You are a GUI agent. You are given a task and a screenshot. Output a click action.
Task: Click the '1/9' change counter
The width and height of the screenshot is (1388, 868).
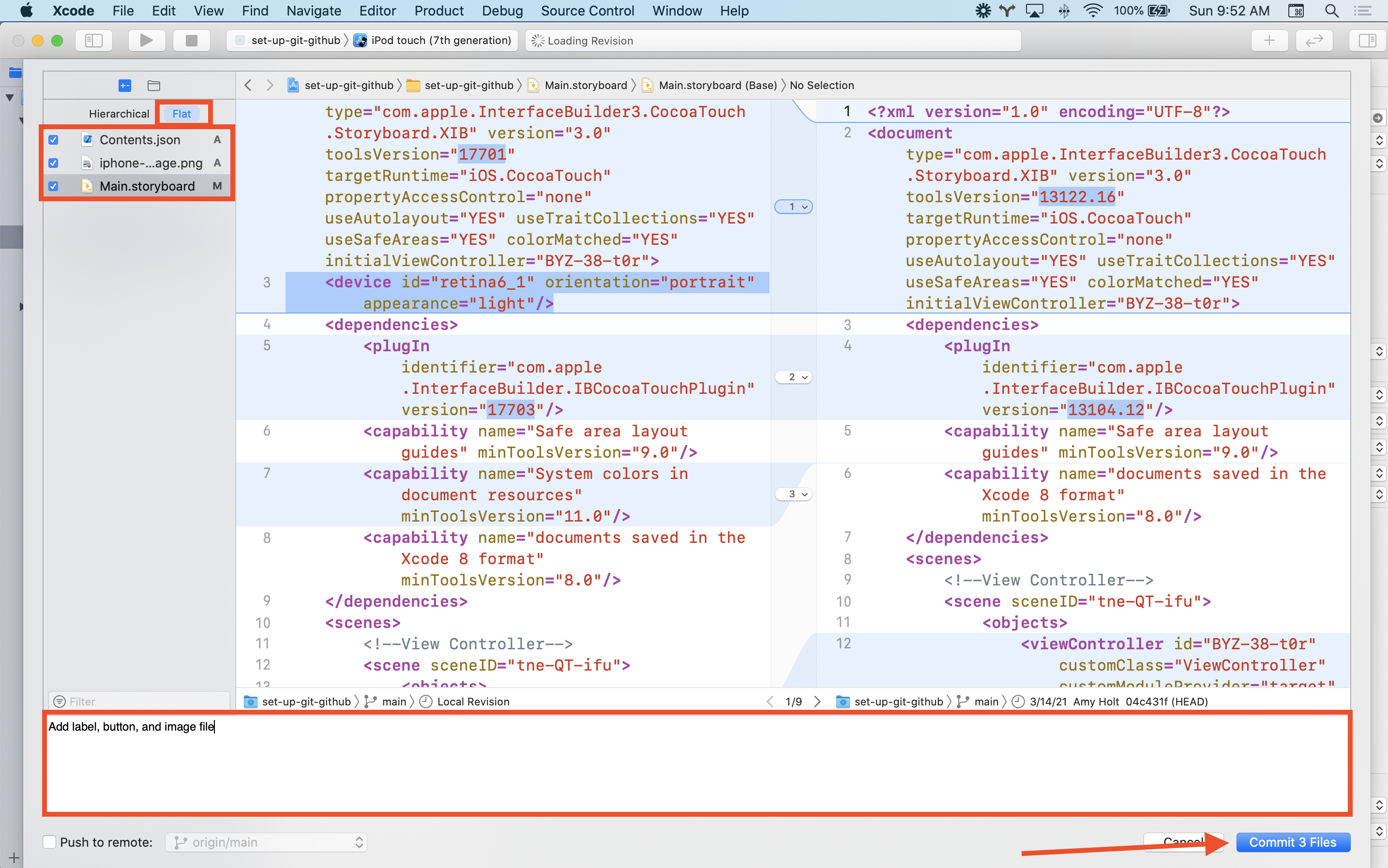coord(794,702)
